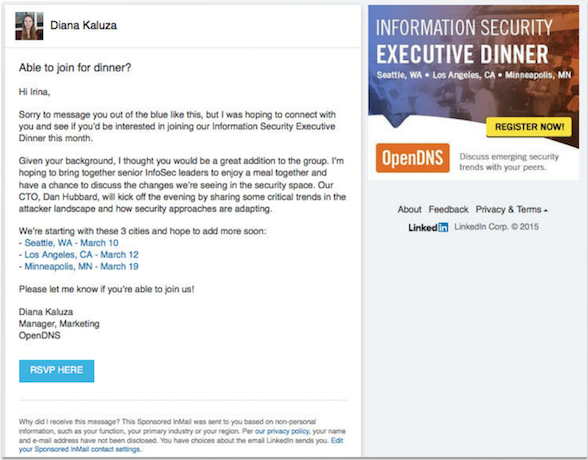The image size is (588, 460).
Task: Click the LinkedIn Corp. © 2015 copyright text
Action: pyautogui.click(x=496, y=227)
